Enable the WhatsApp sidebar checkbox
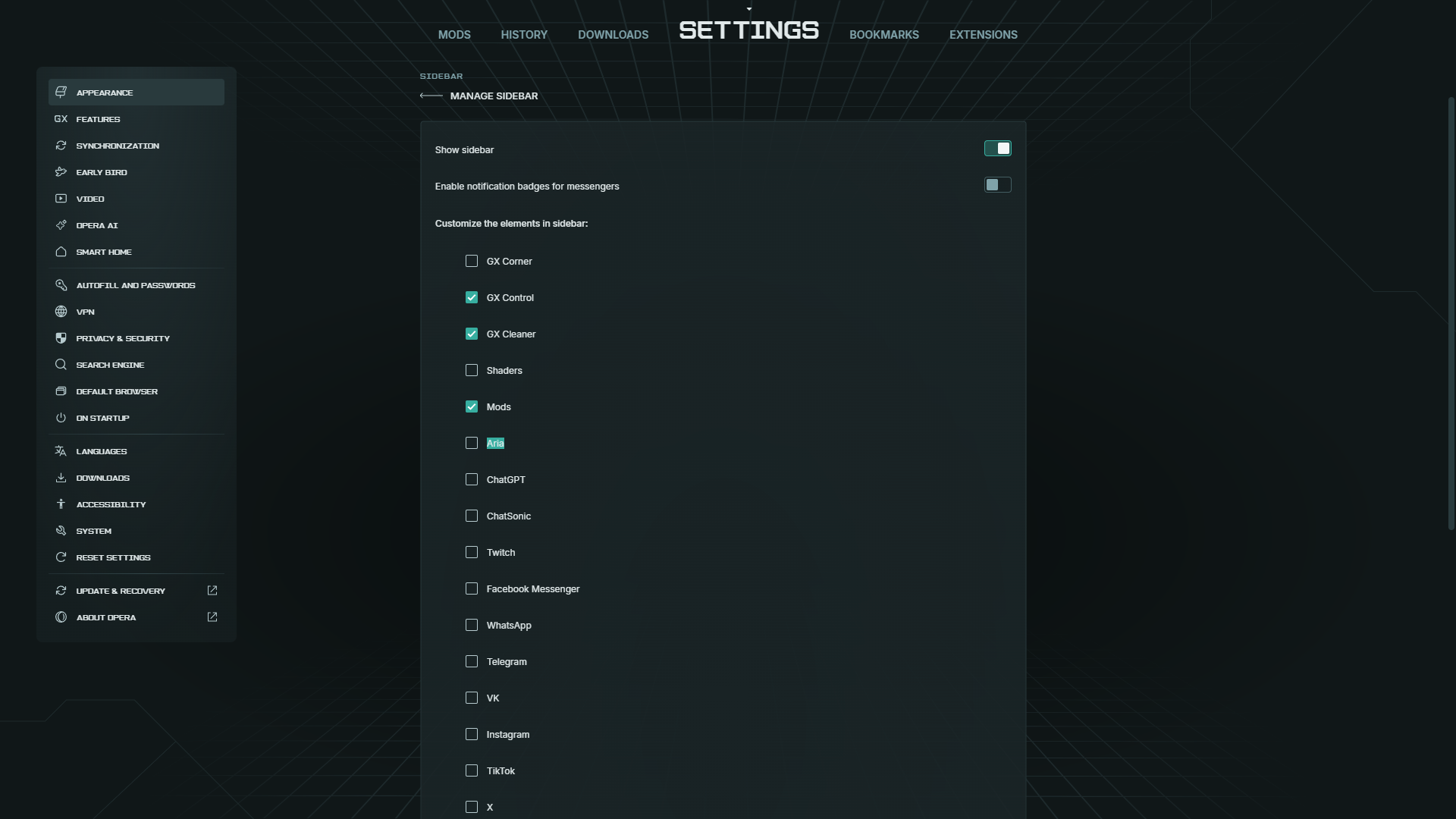This screenshot has width=1456, height=819. [472, 625]
